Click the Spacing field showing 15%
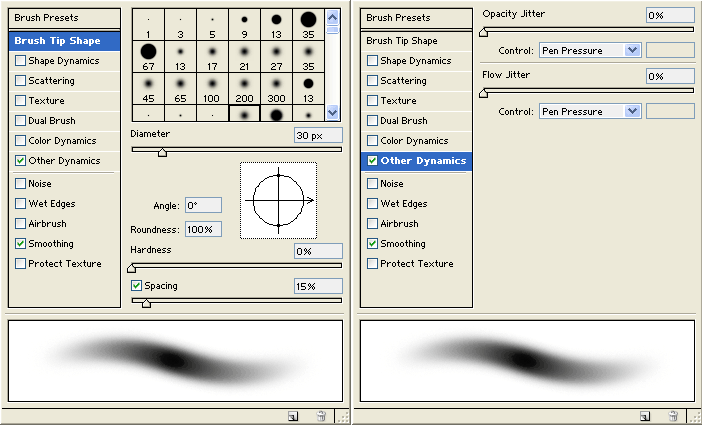Screen dimensions: 702x425 pyautogui.click(x=318, y=286)
